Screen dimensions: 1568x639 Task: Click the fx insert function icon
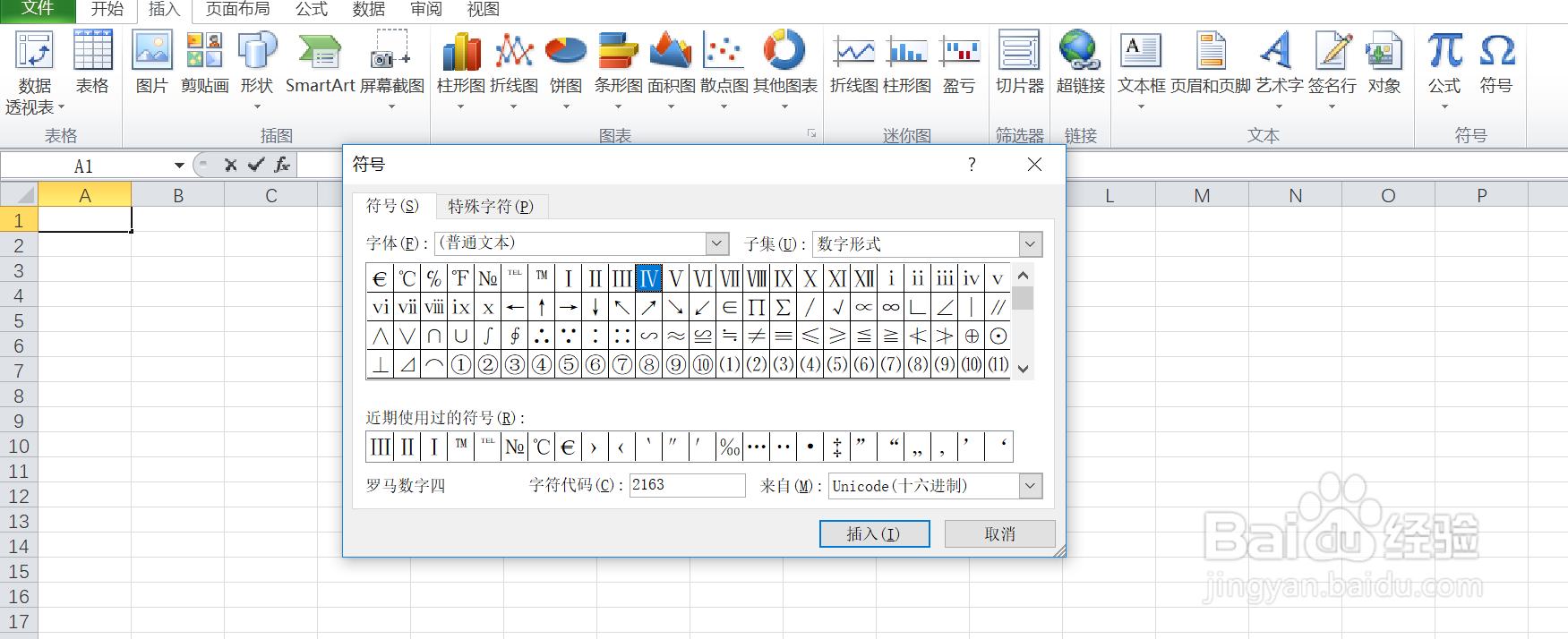pyautogui.click(x=282, y=165)
